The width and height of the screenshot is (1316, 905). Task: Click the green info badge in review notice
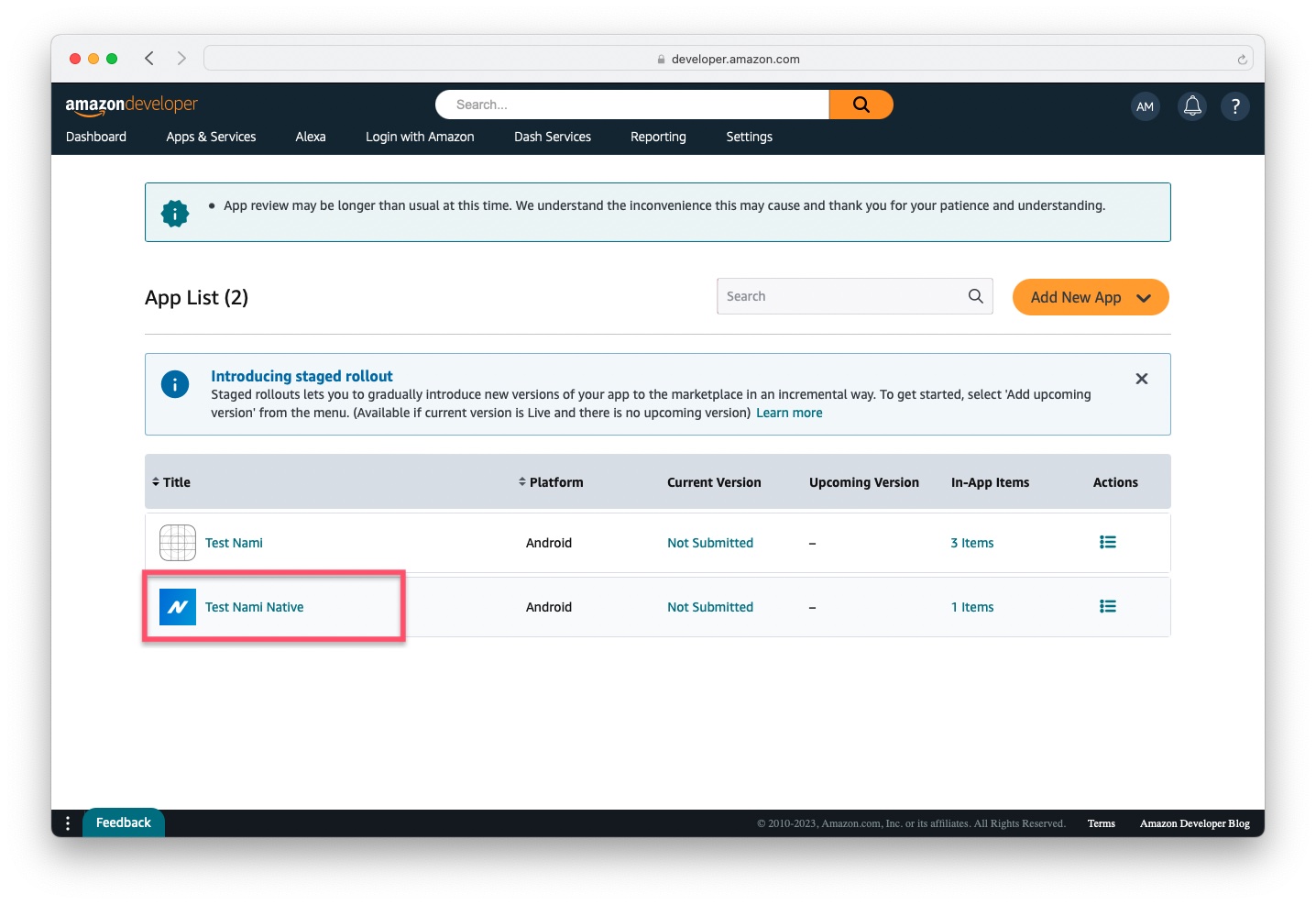(x=175, y=213)
